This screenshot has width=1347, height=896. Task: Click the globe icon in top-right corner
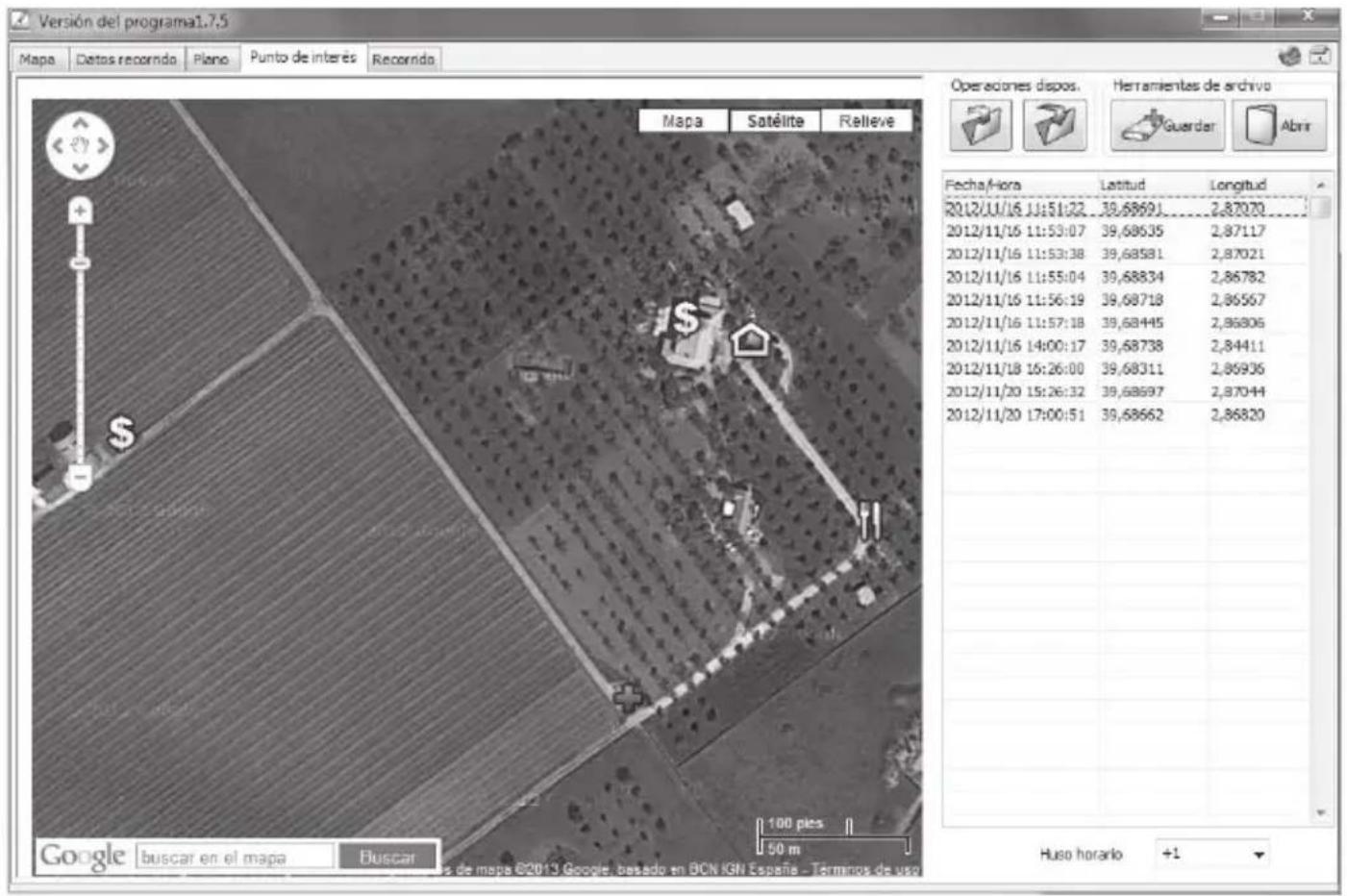click(x=1290, y=57)
